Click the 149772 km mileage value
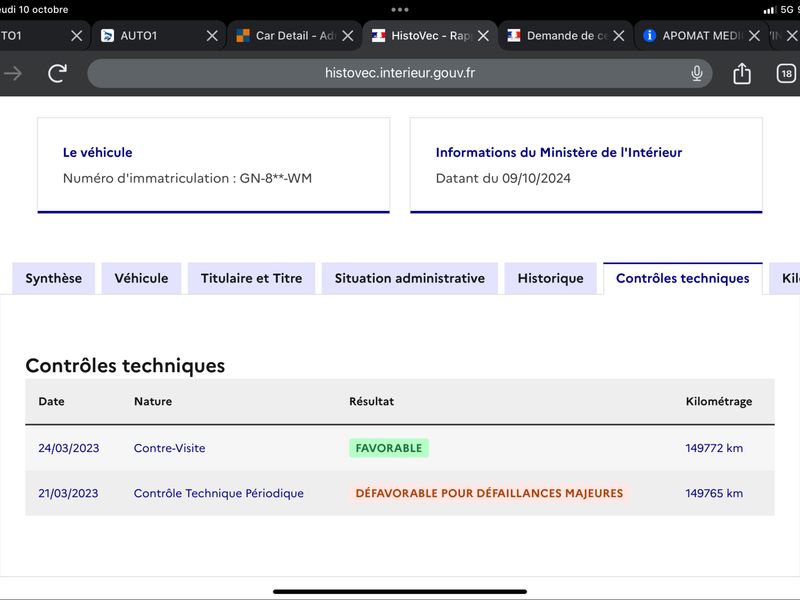This screenshot has height=600, width=800. point(714,448)
